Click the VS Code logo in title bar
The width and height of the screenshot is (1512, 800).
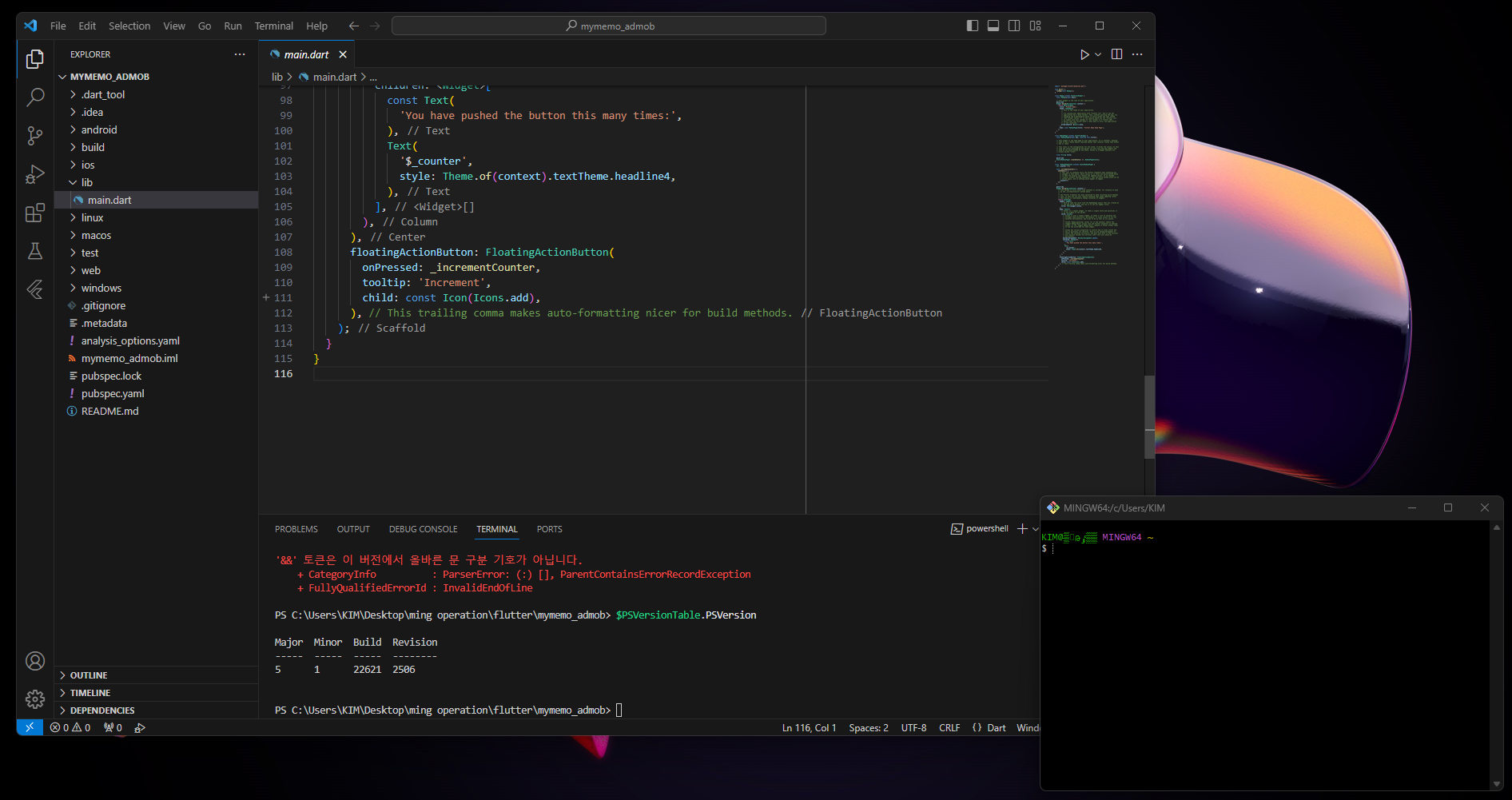coord(30,26)
